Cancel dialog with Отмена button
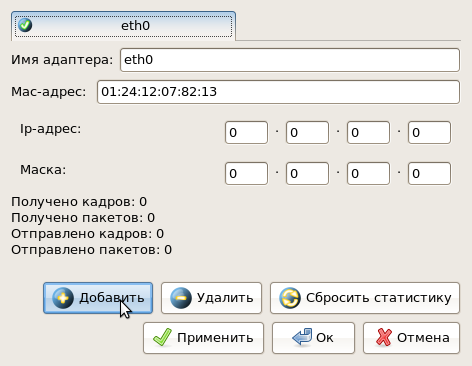 [x=412, y=338]
